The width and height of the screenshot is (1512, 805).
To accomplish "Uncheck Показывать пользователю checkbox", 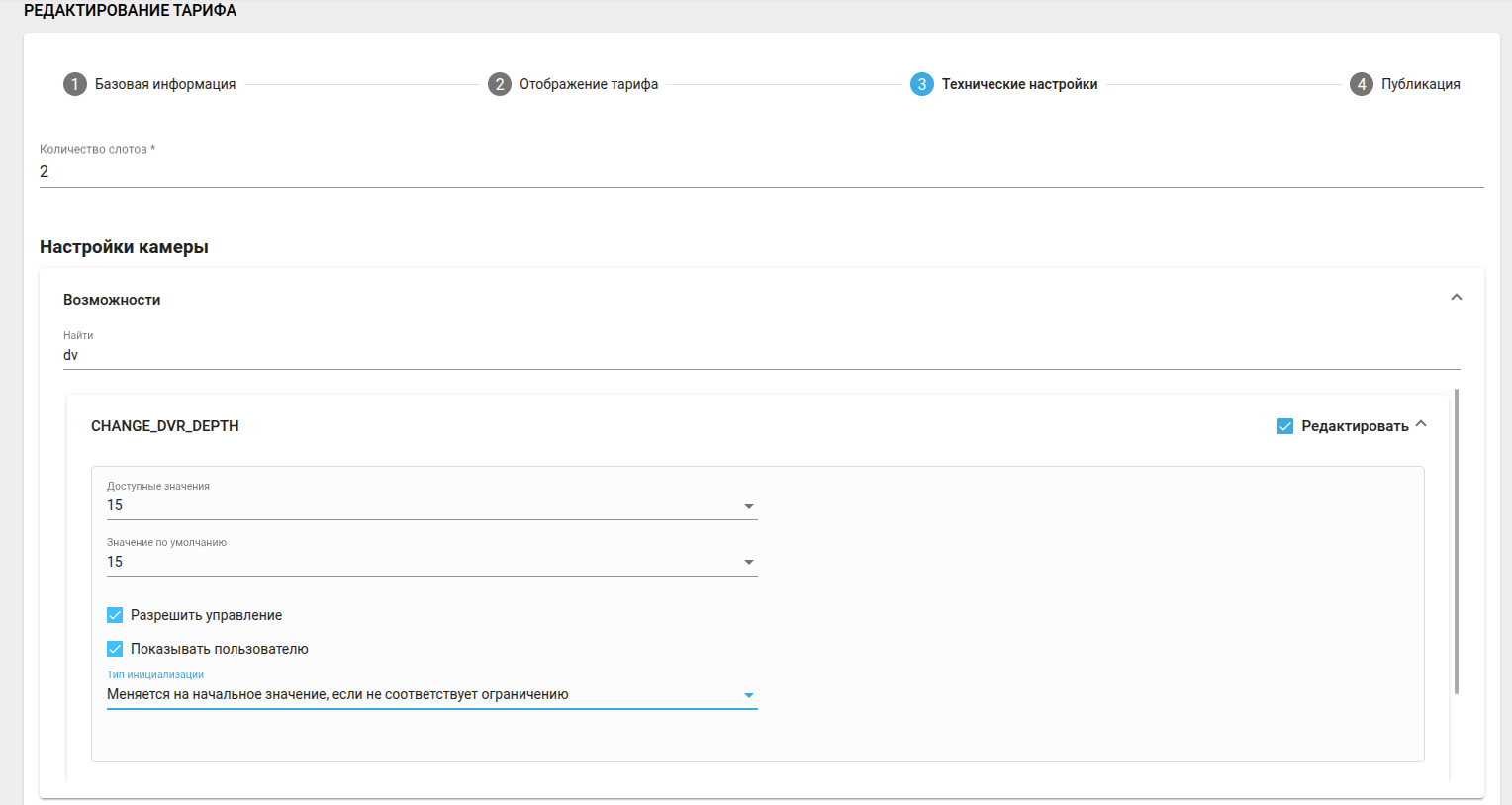I will point(115,649).
